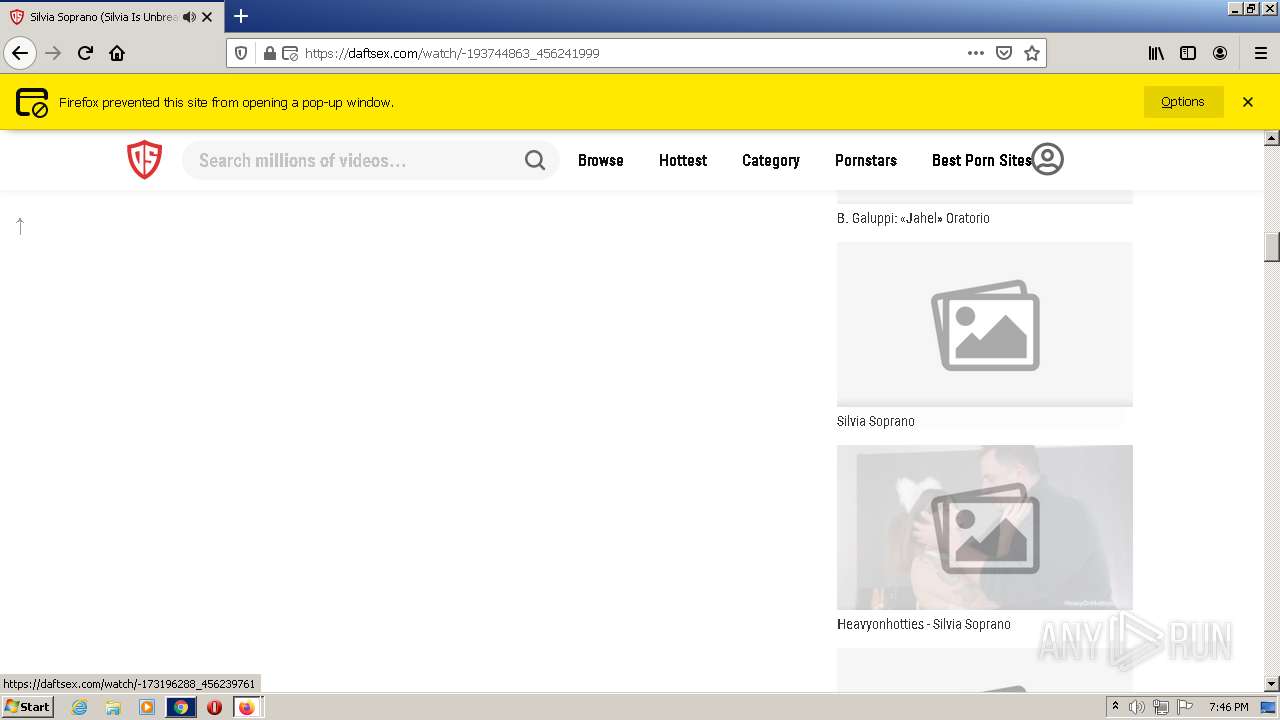Click the 7:46 PM taskbar clock
The width and height of the screenshot is (1280, 720).
coord(1228,707)
